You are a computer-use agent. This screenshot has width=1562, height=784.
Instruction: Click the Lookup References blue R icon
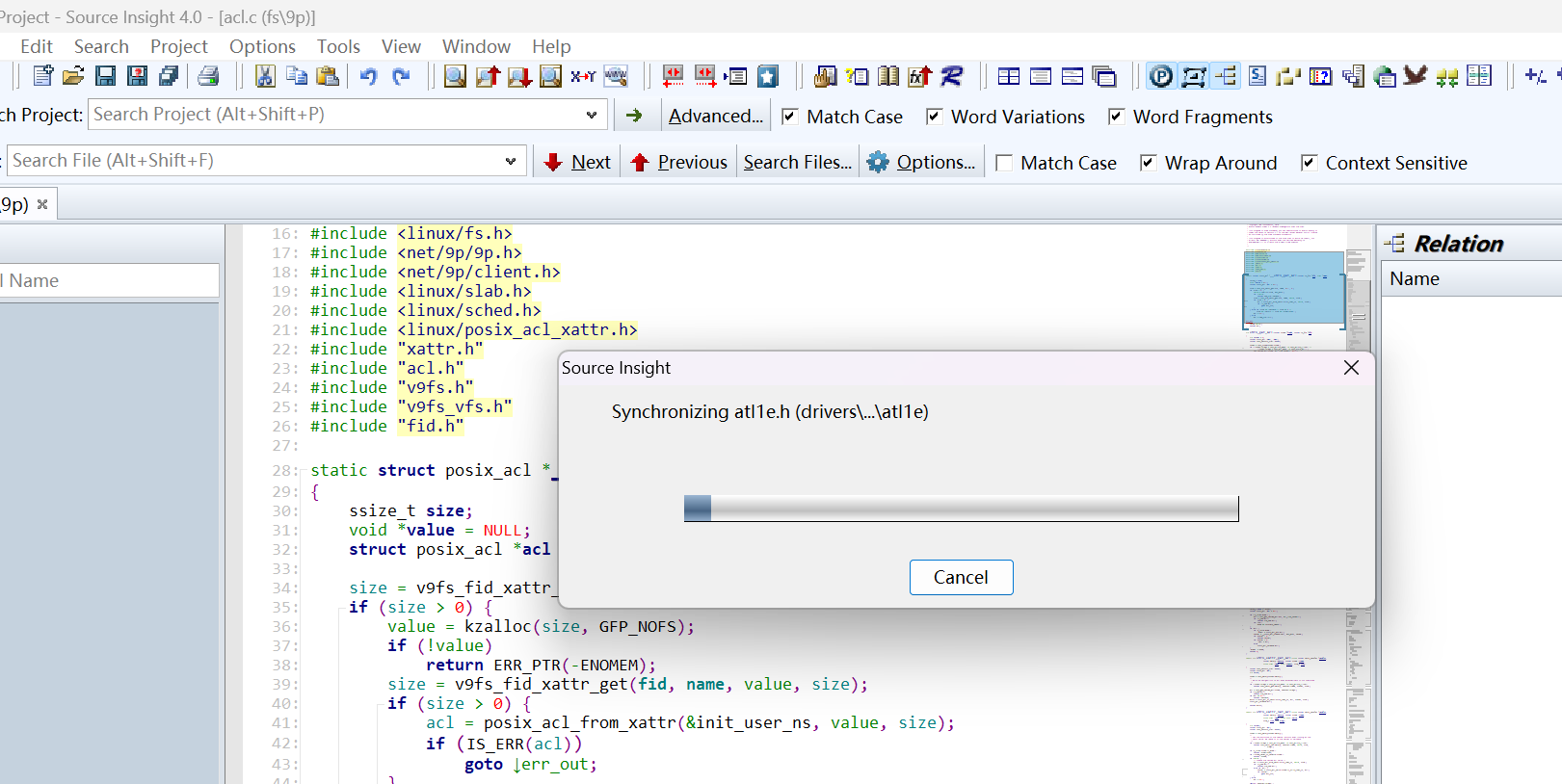[952, 76]
